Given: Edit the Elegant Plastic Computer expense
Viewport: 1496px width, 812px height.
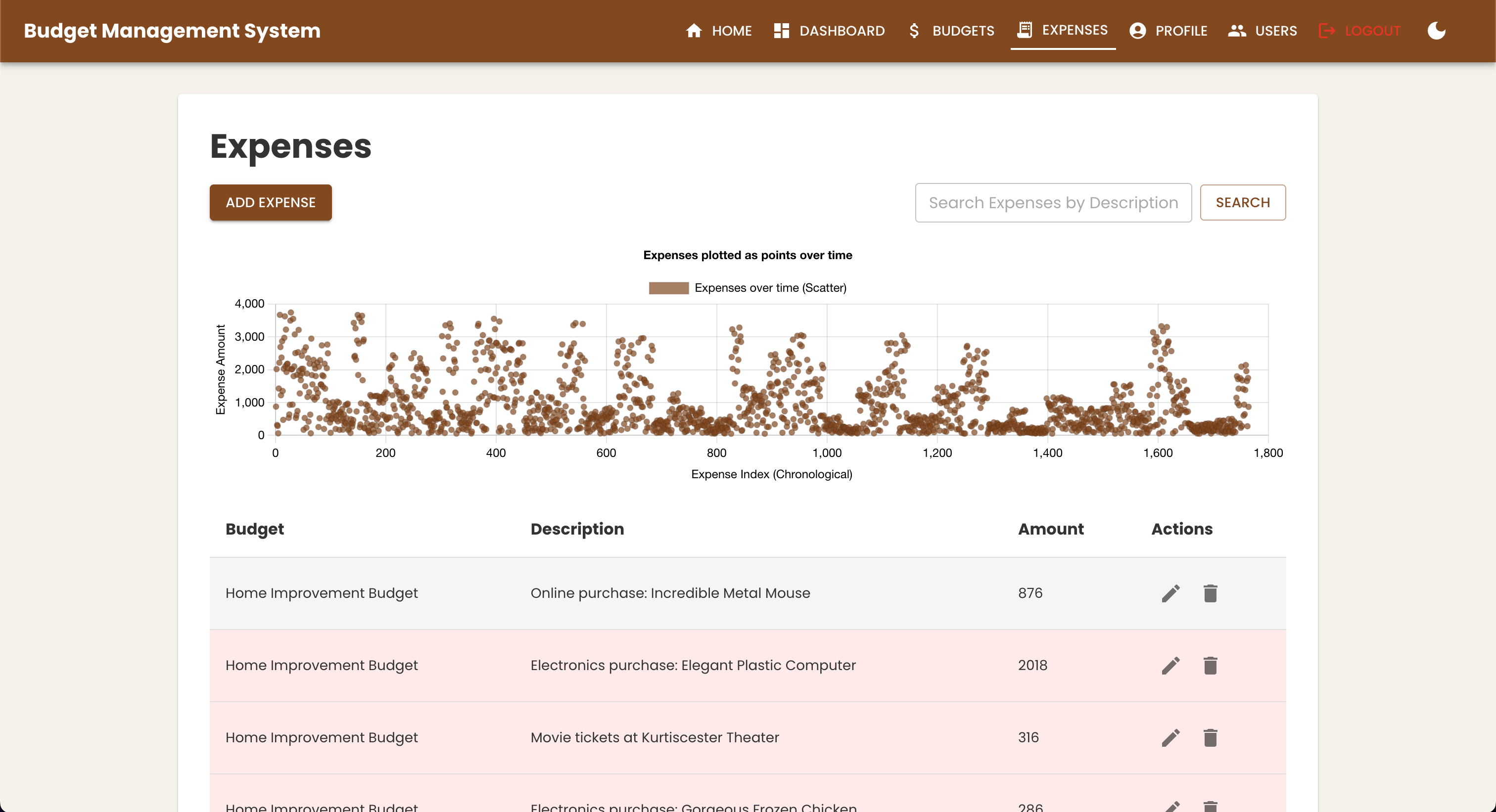Looking at the screenshot, I should [x=1171, y=665].
